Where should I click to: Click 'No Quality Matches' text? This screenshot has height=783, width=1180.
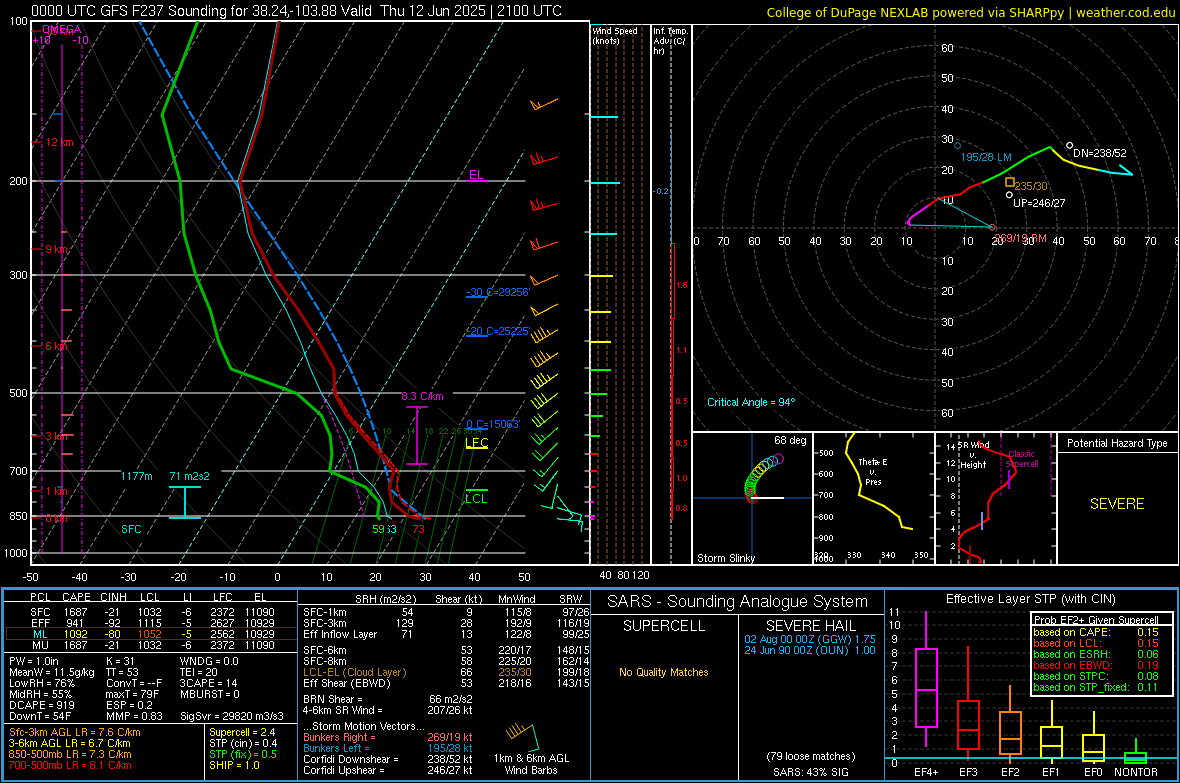point(664,672)
